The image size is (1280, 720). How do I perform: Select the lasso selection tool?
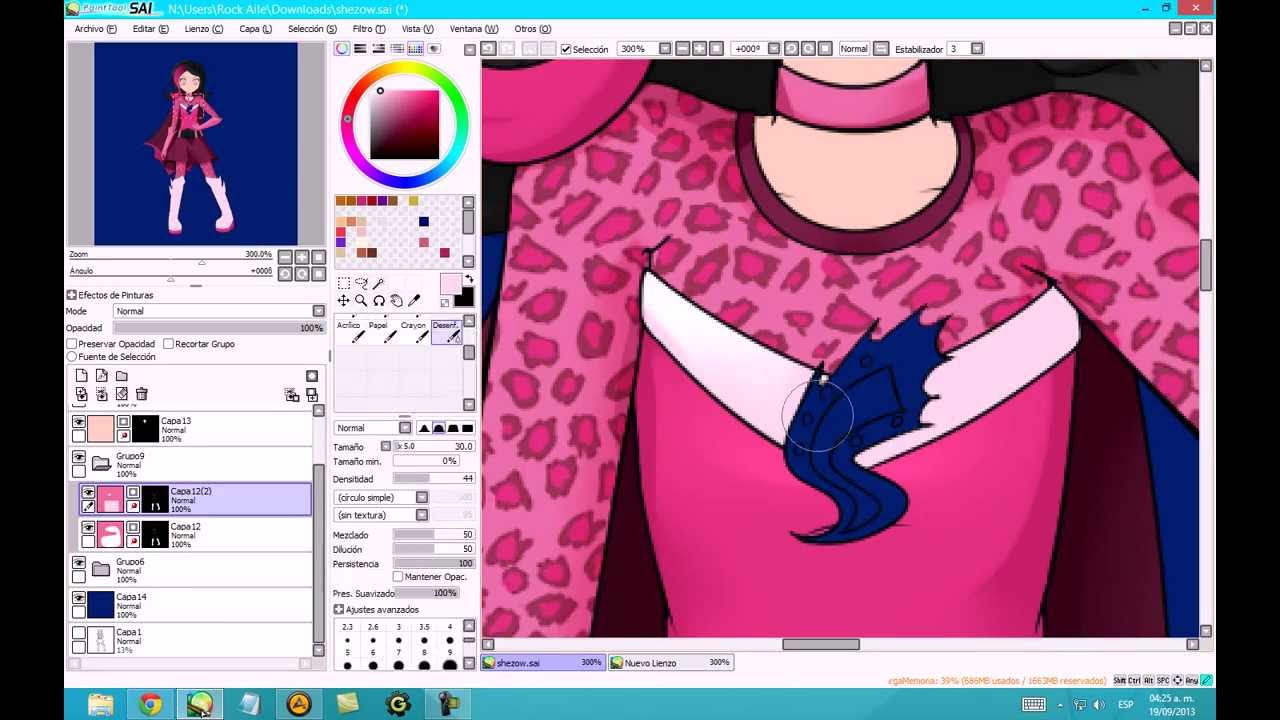(x=361, y=283)
